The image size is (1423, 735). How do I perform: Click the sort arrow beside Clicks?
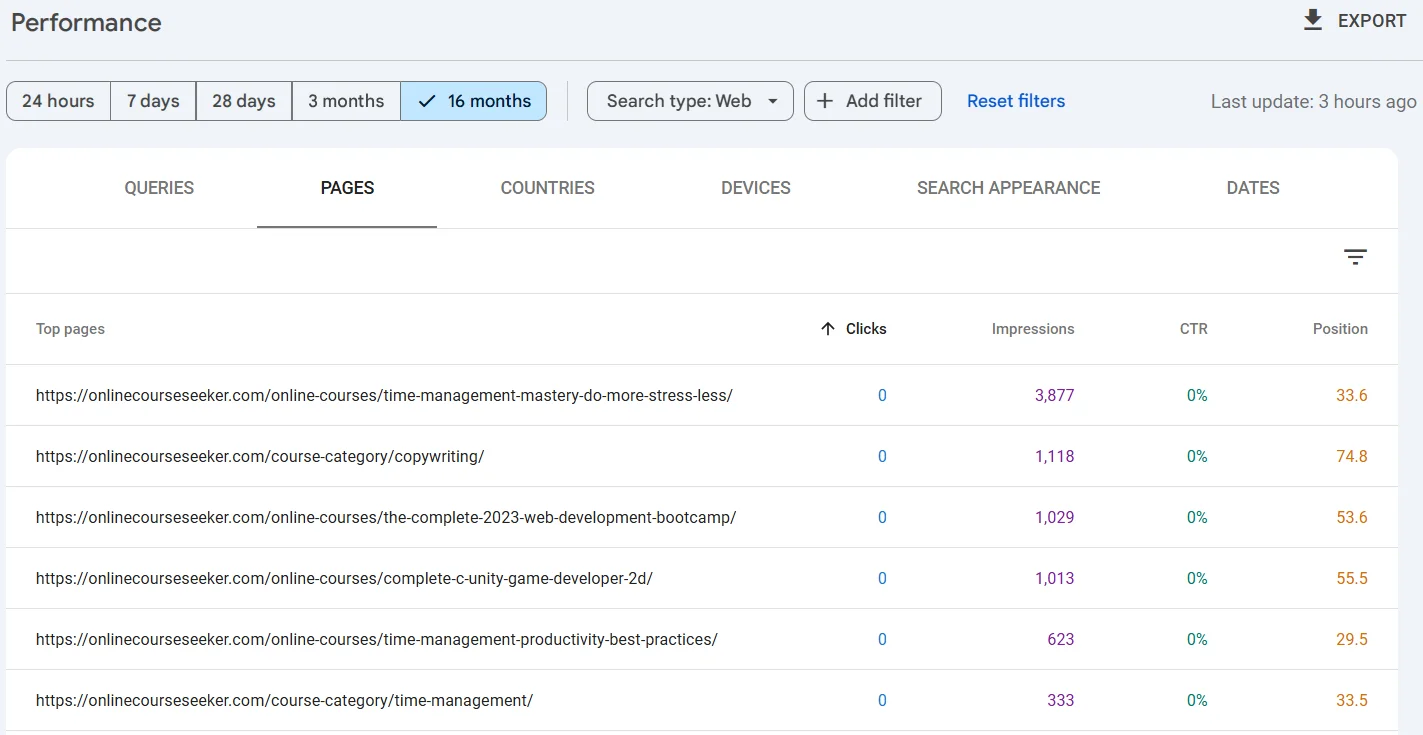827,329
